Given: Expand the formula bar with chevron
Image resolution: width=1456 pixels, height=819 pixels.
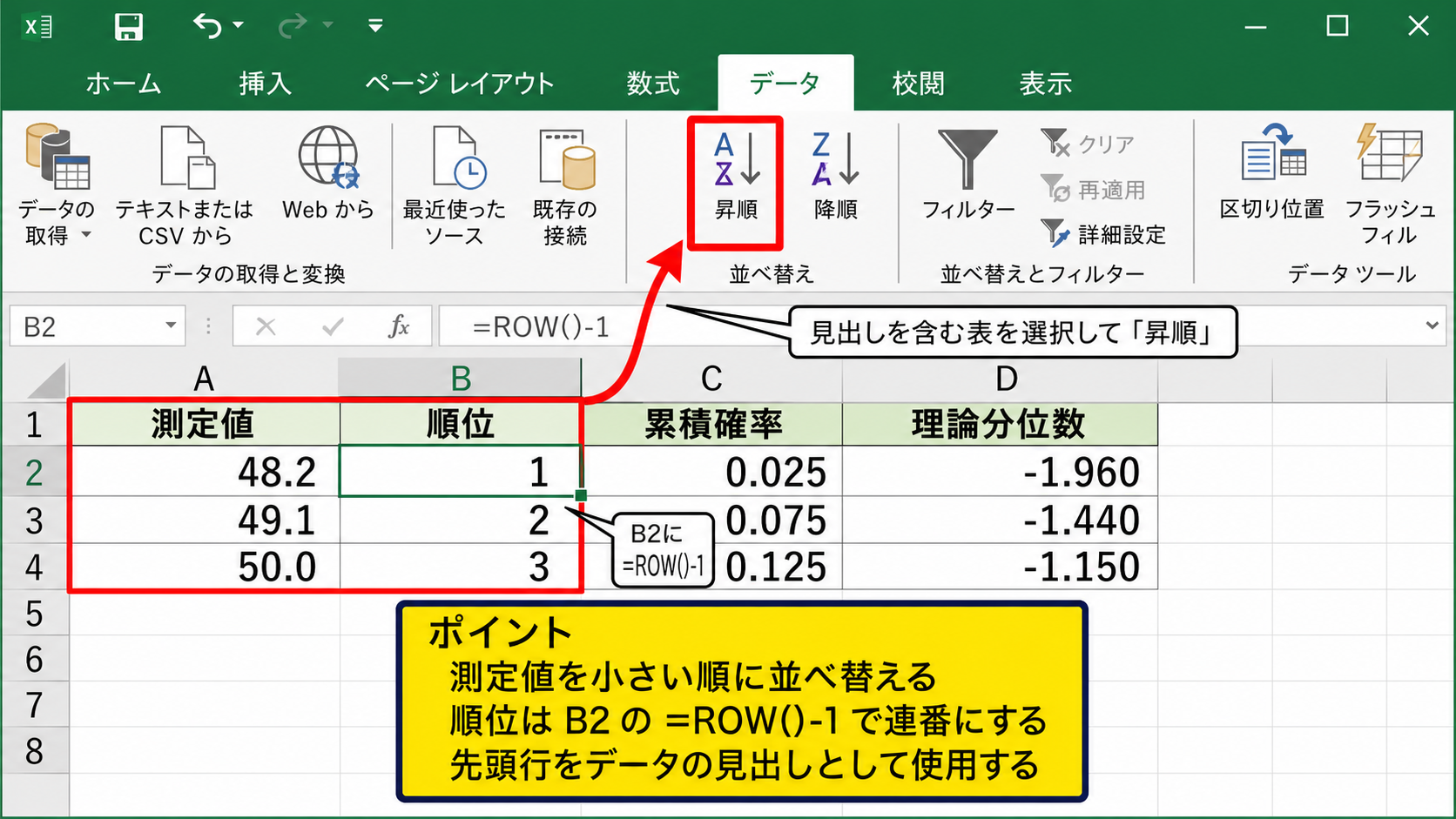Looking at the screenshot, I should pyautogui.click(x=1432, y=326).
